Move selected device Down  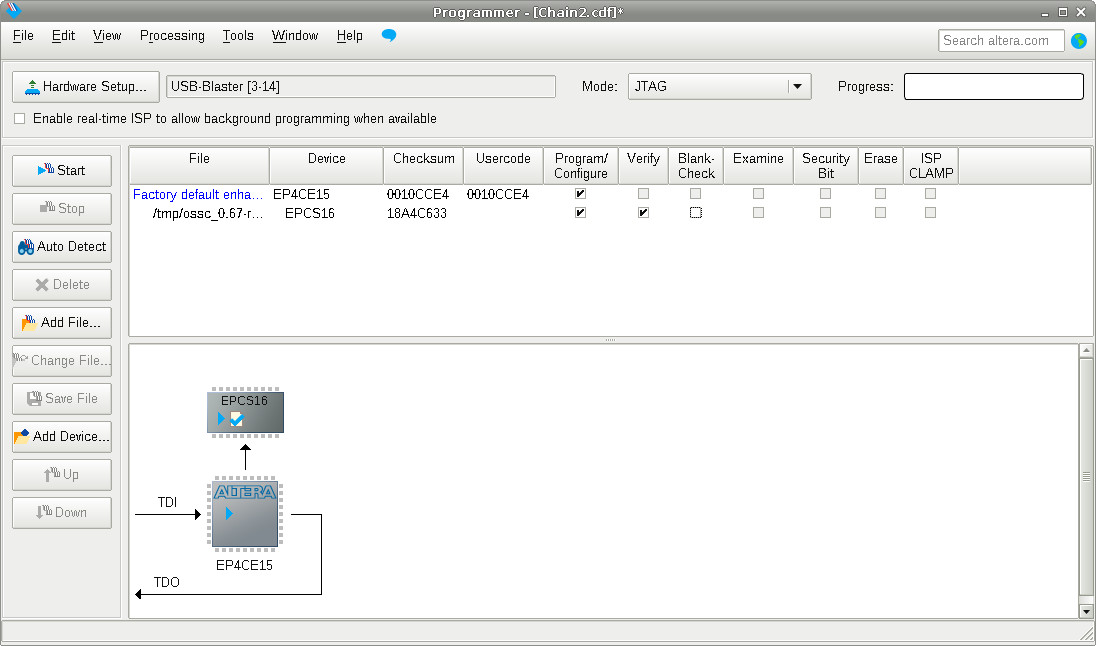[x=62, y=512]
